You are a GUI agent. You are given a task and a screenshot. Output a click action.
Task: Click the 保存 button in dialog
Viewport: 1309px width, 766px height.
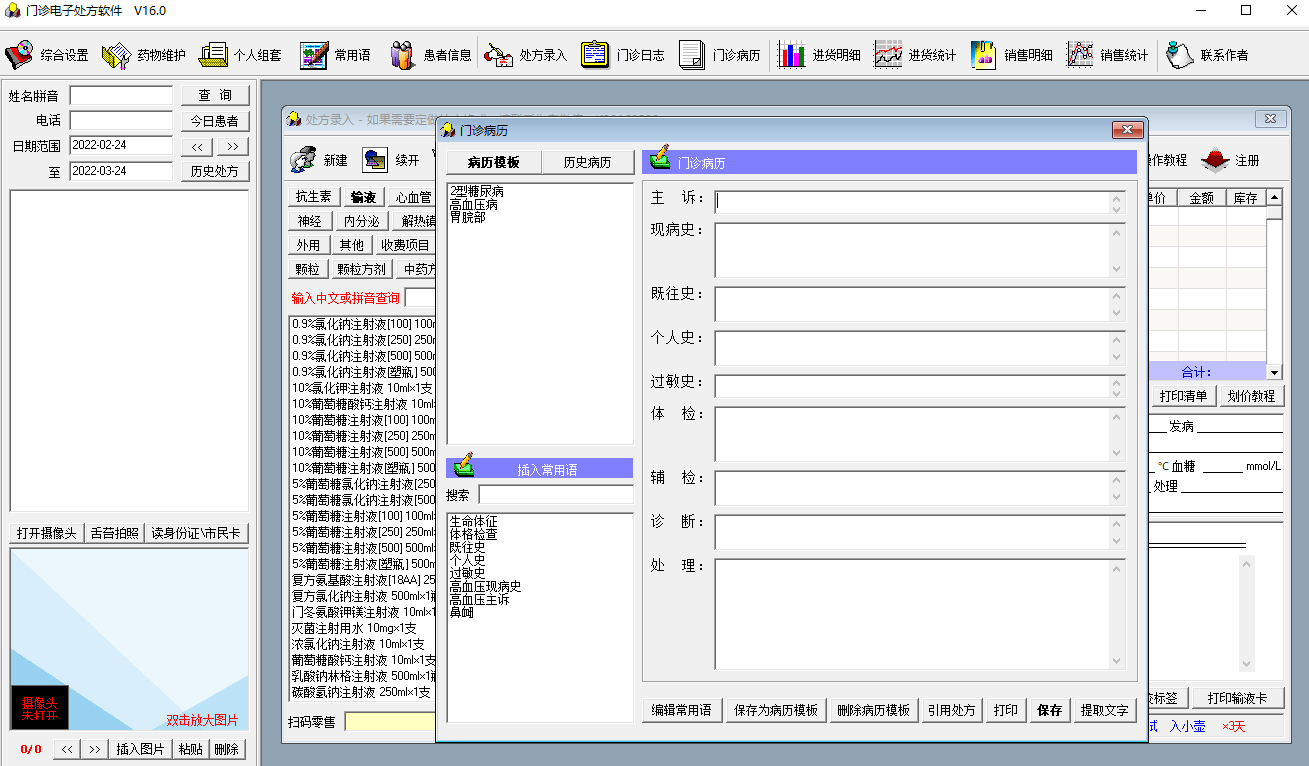point(1049,710)
